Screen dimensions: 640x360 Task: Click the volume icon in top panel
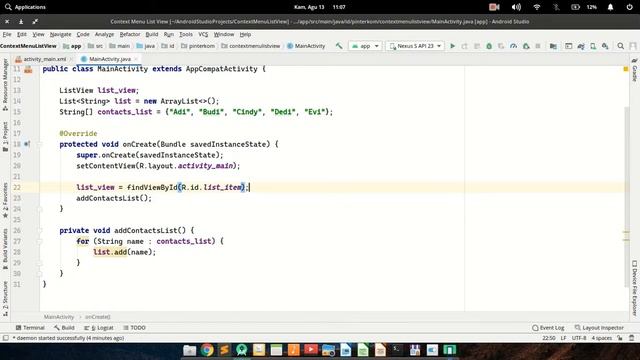coord(516,7)
